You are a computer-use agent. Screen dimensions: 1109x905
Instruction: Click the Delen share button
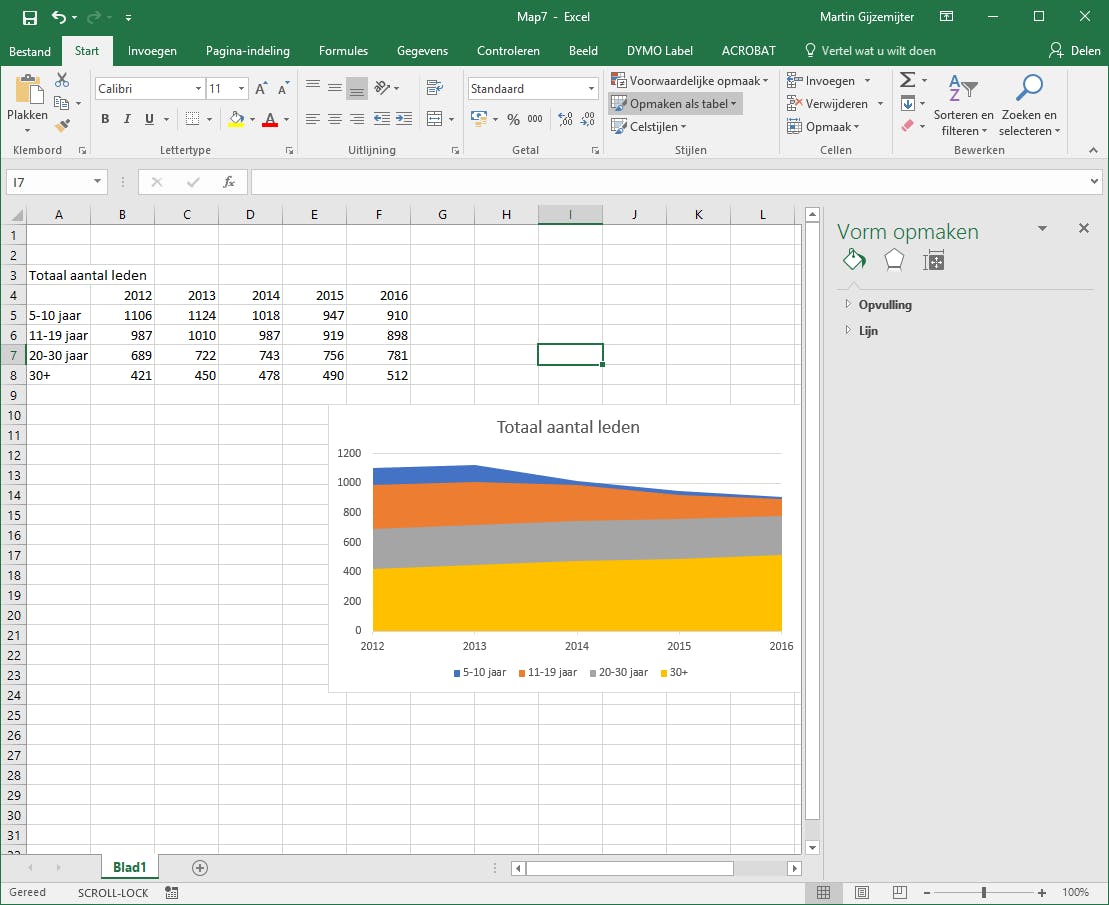[x=1075, y=51]
